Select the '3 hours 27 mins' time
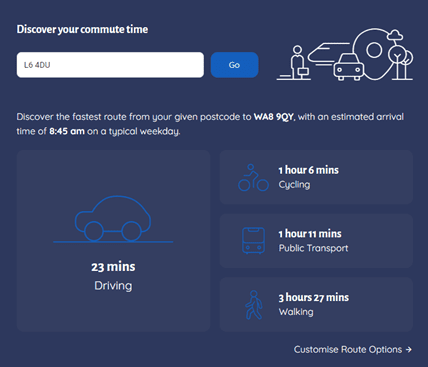Screen dimensions: 428x367 [x=314, y=297]
